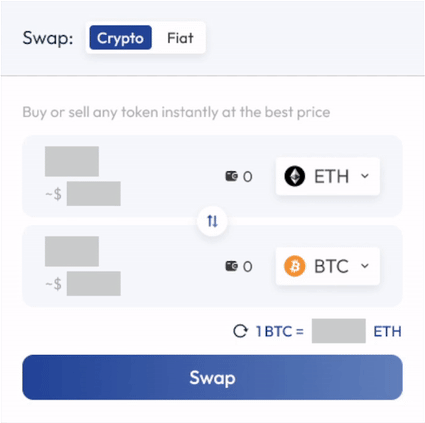Screen dimensions: 425x423
Task: Click the large Swap button
Action: (x=212, y=377)
